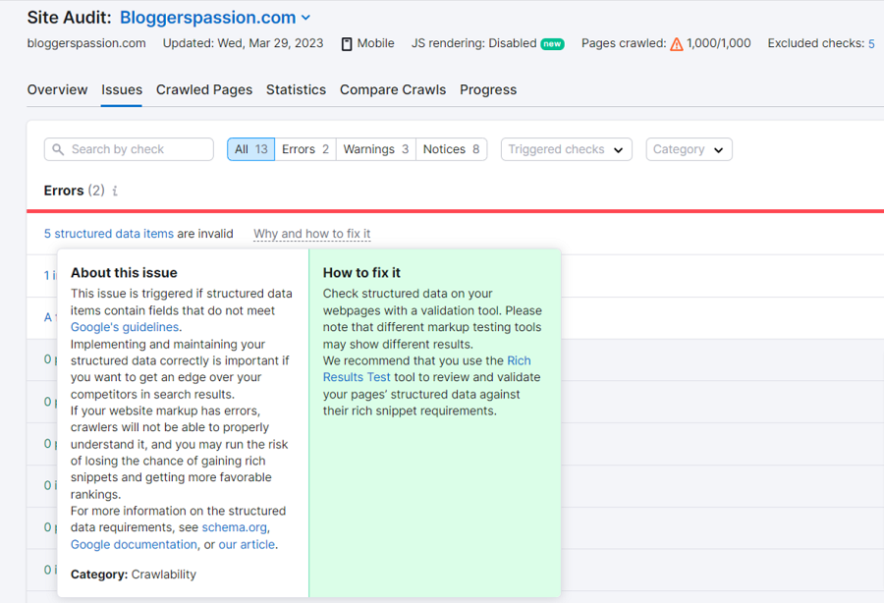The image size is (884, 603).
Task: Switch to the Overview tab
Action: (x=58, y=90)
